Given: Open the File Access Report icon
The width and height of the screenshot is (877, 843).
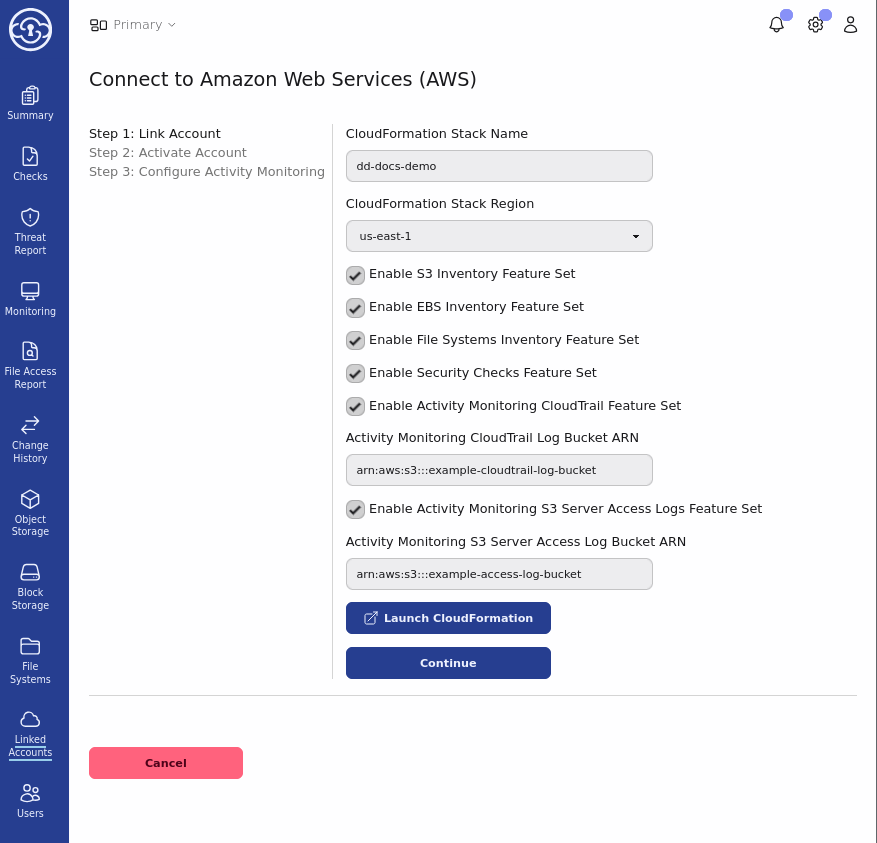Looking at the screenshot, I should click(x=30, y=351).
